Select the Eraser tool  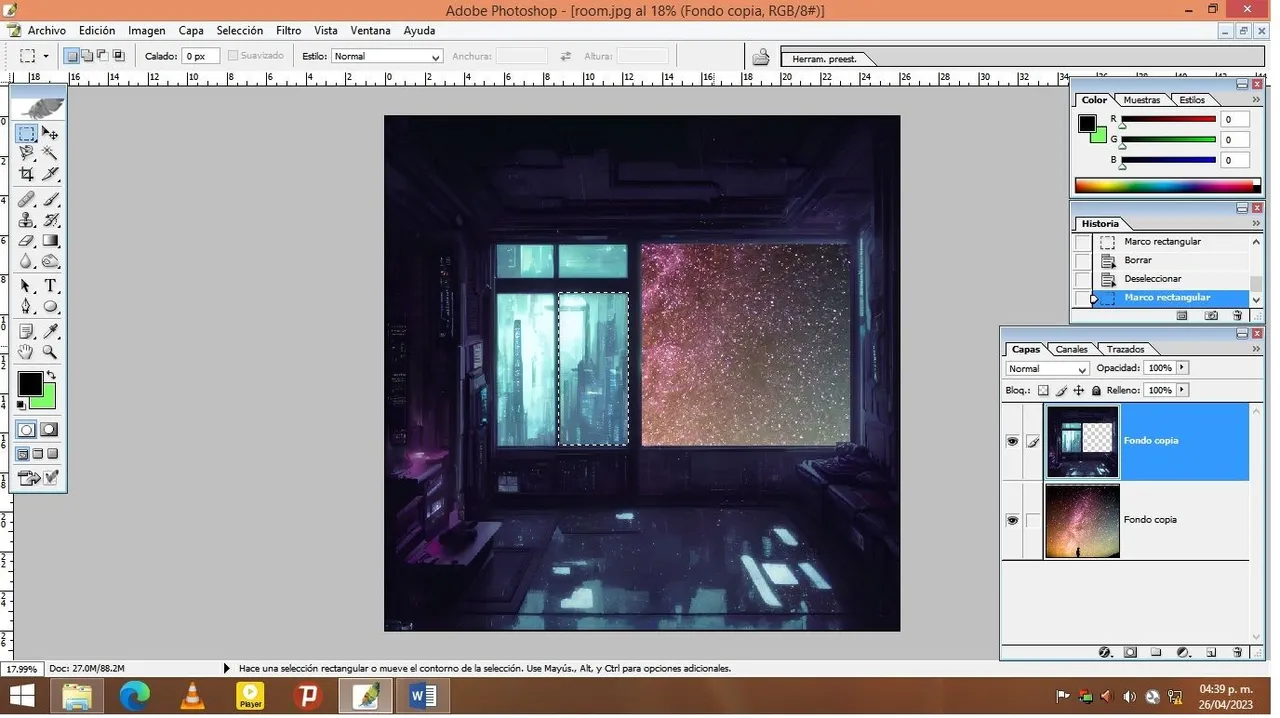click(x=26, y=240)
